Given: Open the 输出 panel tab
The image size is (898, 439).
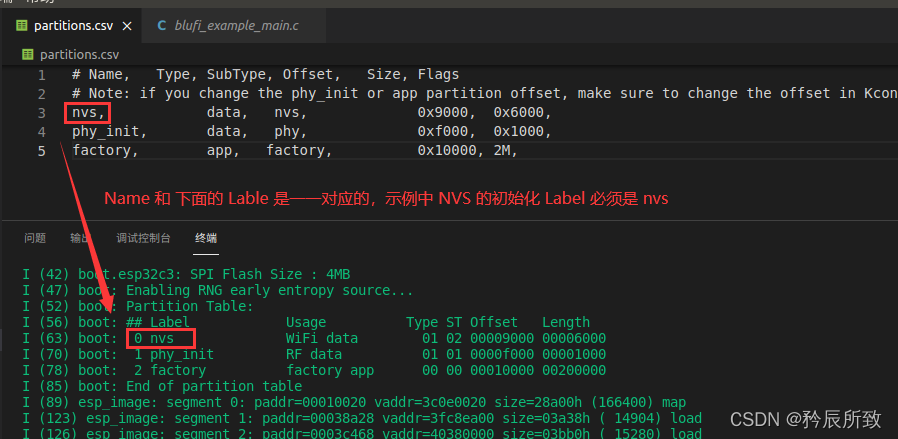Looking at the screenshot, I should click(x=81, y=238).
